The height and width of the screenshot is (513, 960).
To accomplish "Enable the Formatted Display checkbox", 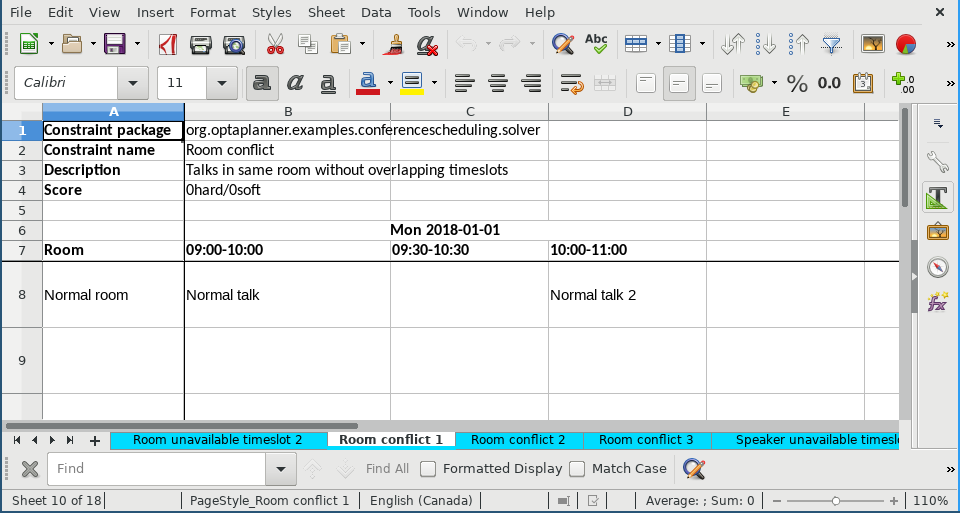I will coord(428,468).
